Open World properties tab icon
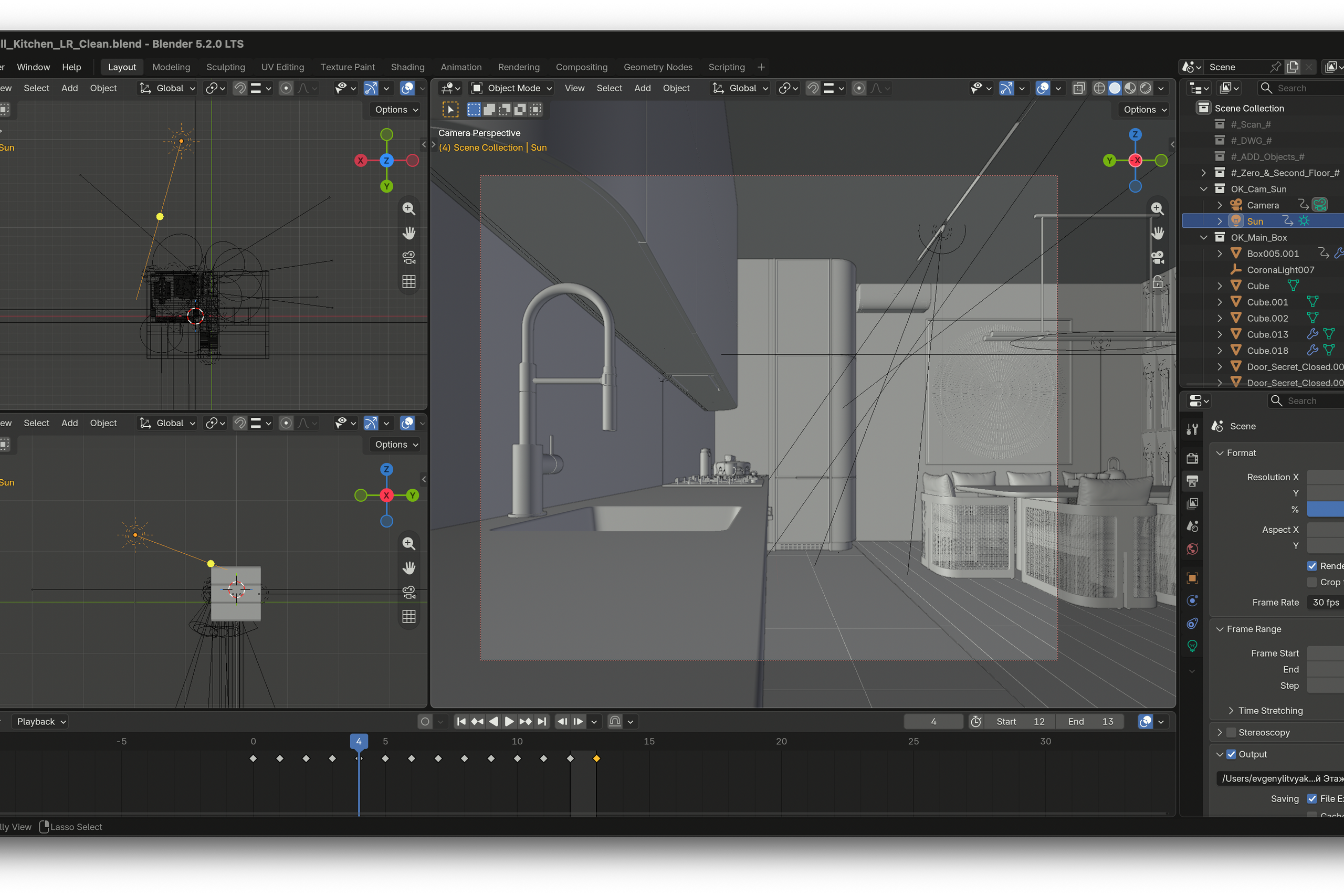Image resolution: width=1344 pixels, height=896 pixels. click(x=1192, y=549)
